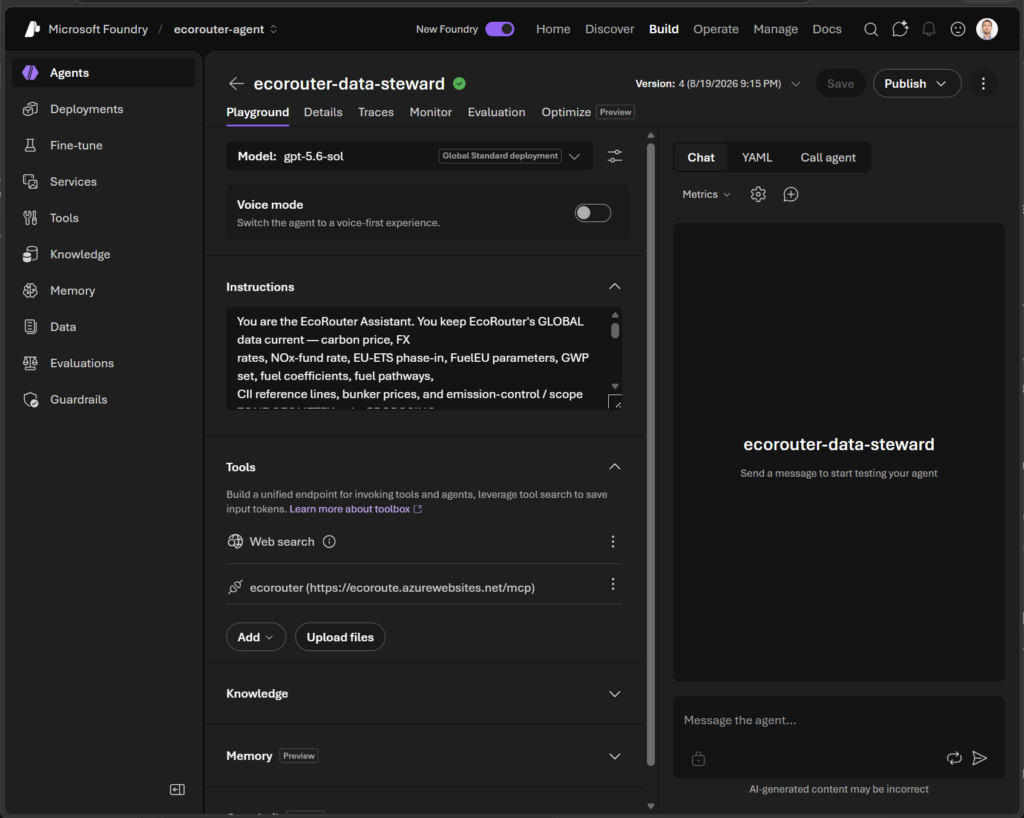Expand the instructions editor corner icon
Screen dimensions: 1024x818
click(615, 401)
